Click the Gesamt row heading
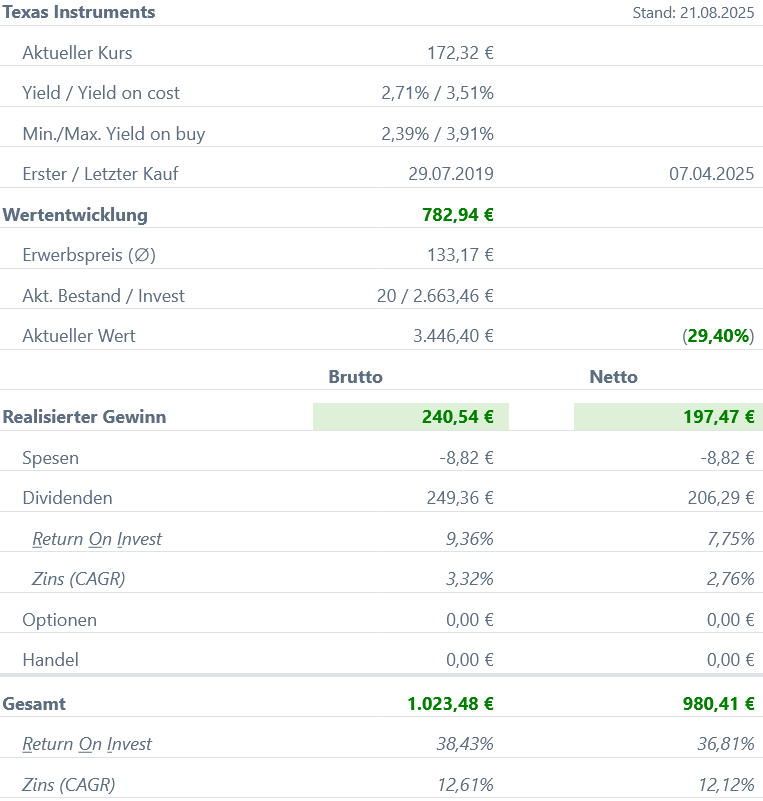The width and height of the screenshot is (763, 801). click(x=35, y=704)
